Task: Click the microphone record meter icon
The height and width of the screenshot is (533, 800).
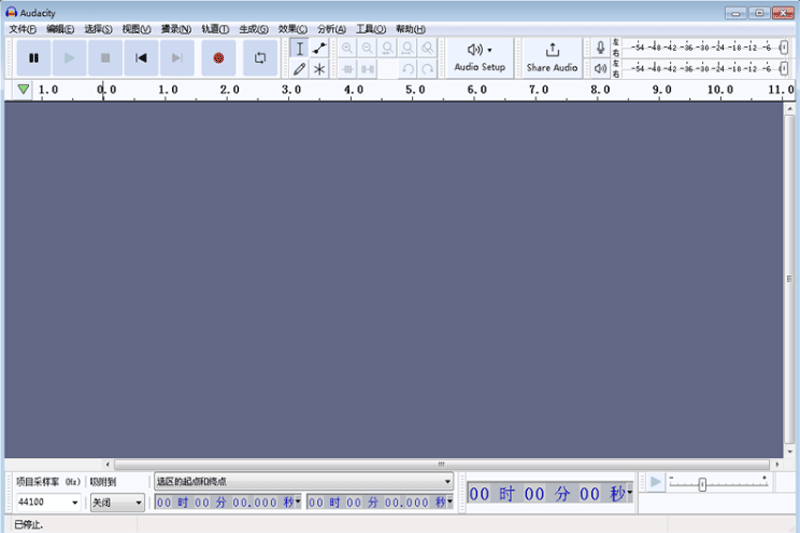Action: coord(601,48)
